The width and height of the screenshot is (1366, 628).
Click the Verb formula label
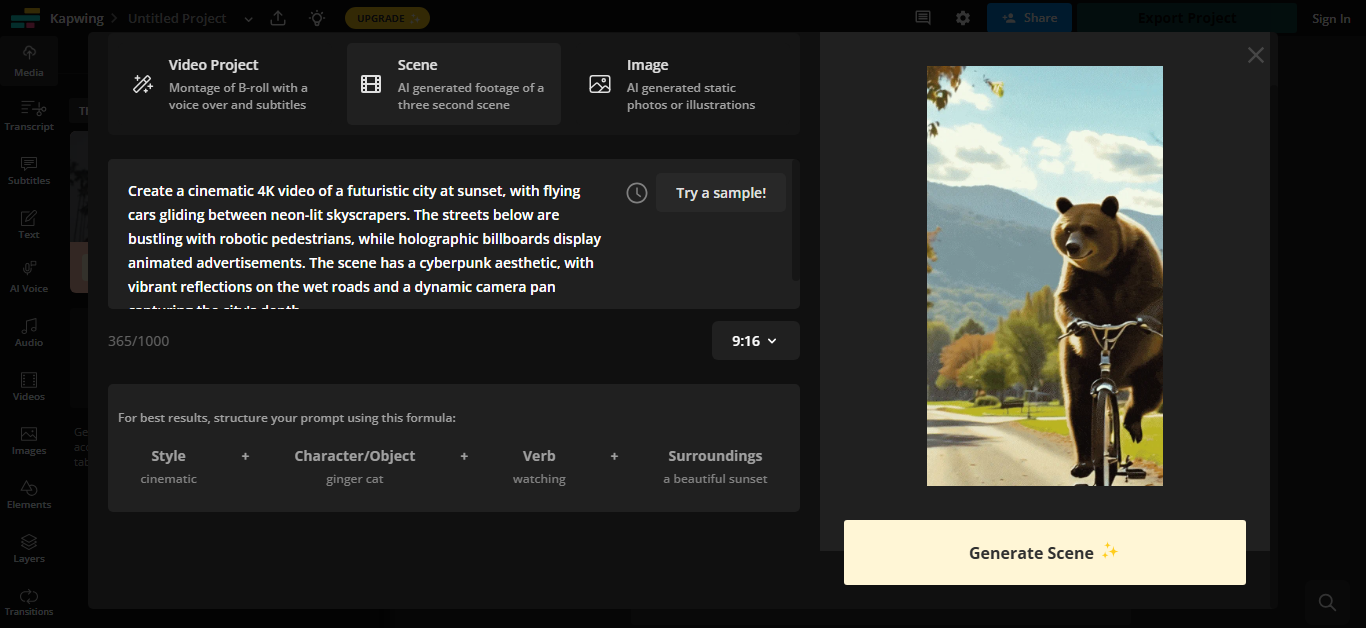point(539,456)
